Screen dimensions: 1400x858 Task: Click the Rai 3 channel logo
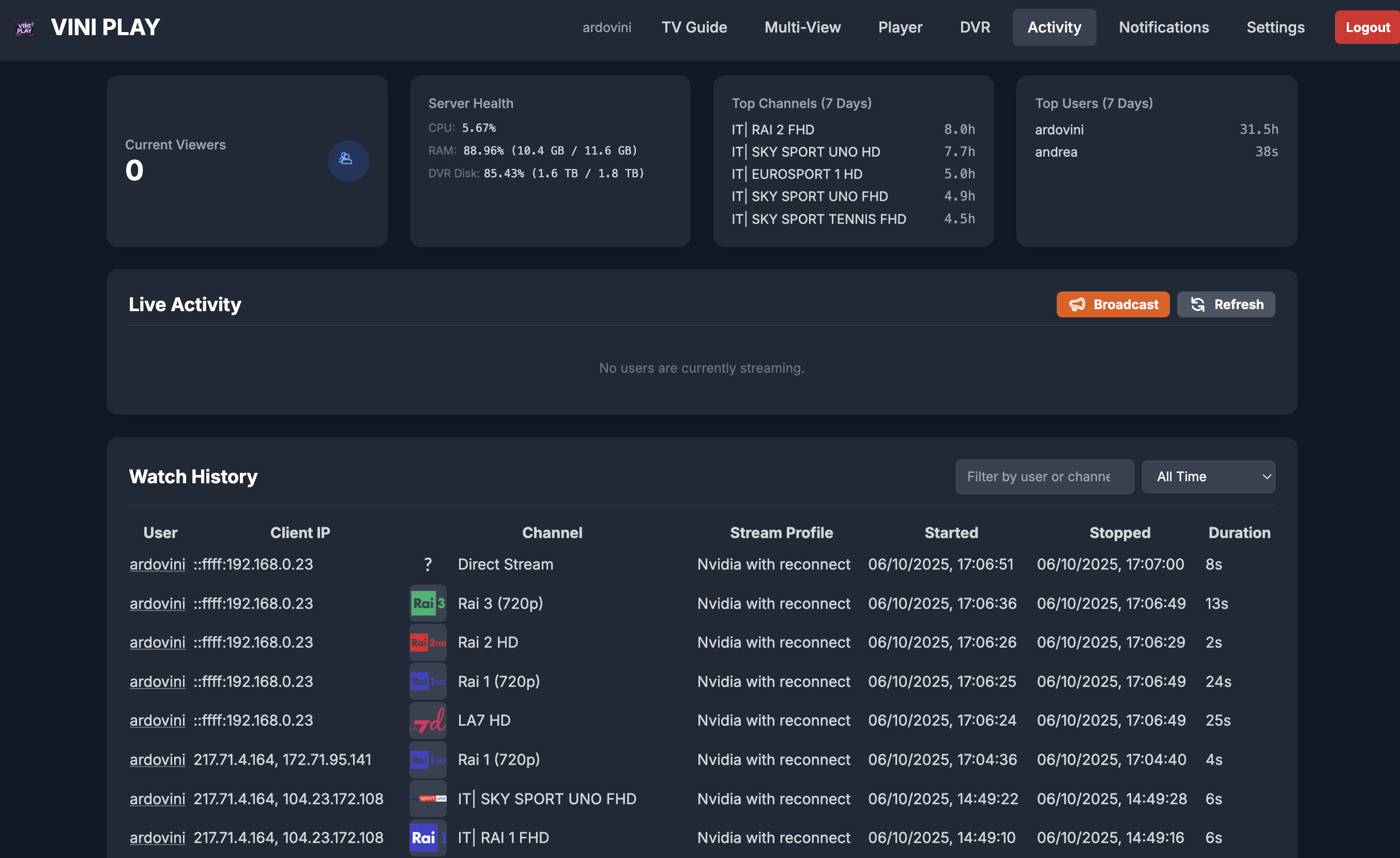point(427,603)
